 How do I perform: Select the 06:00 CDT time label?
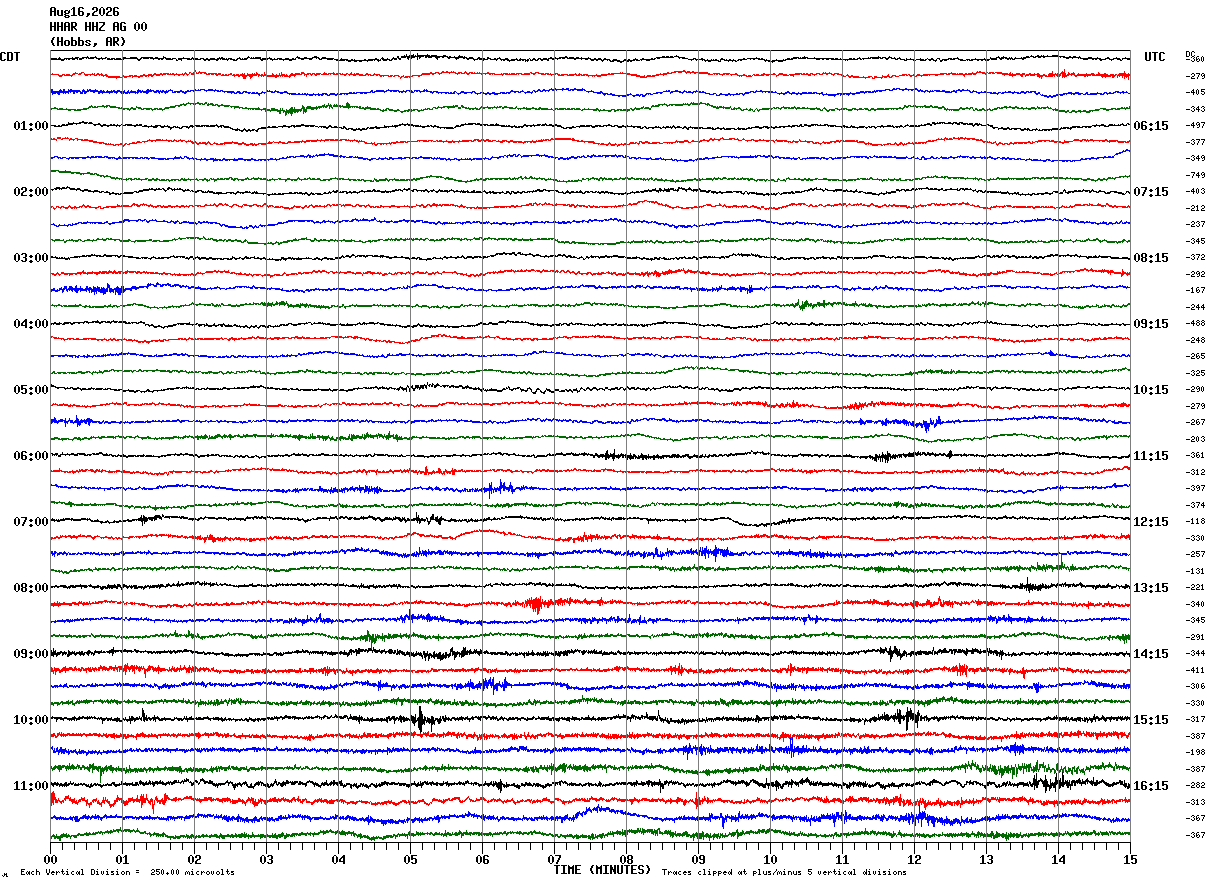tap(31, 456)
